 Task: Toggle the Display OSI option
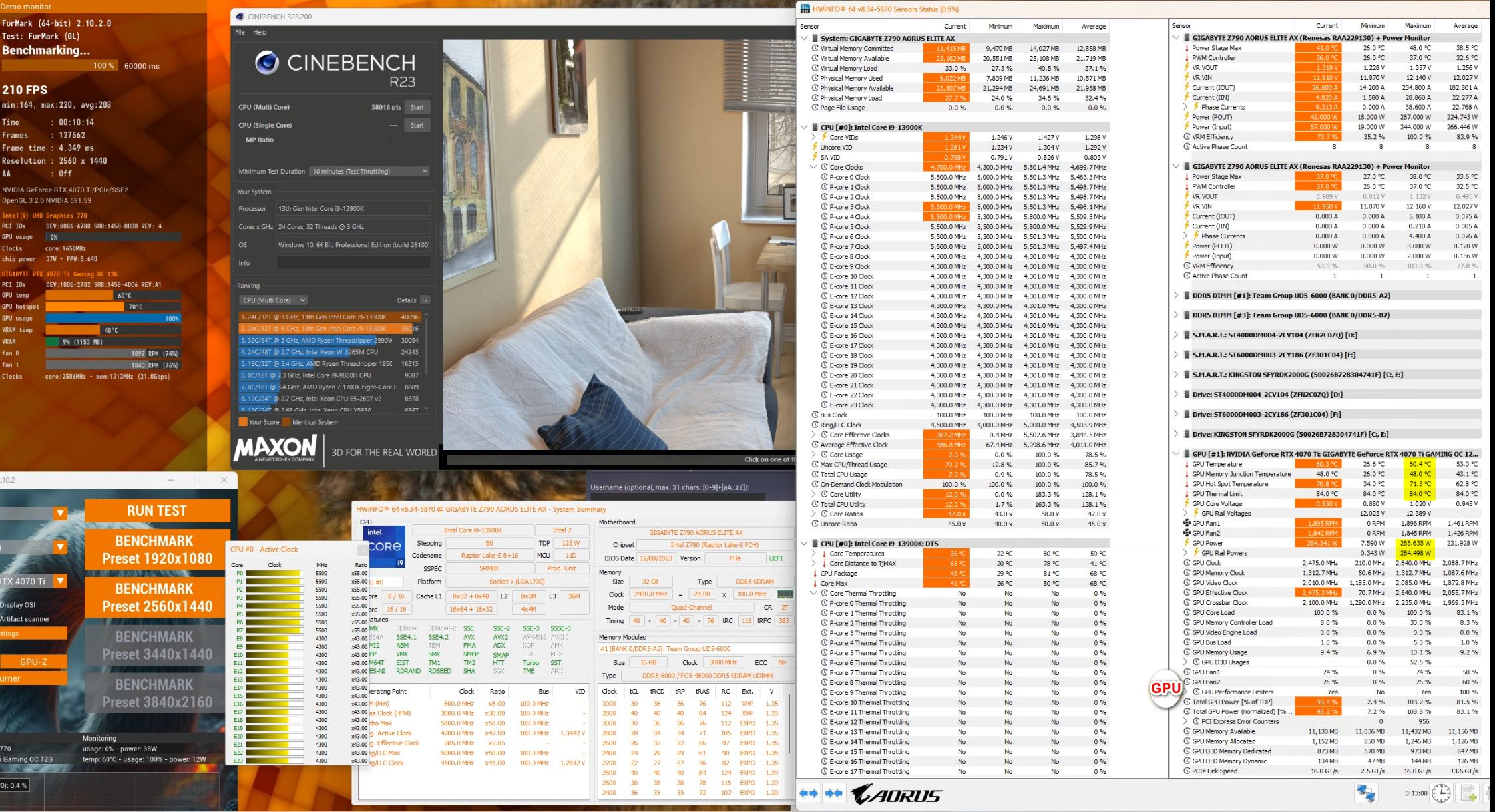(19, 605)
